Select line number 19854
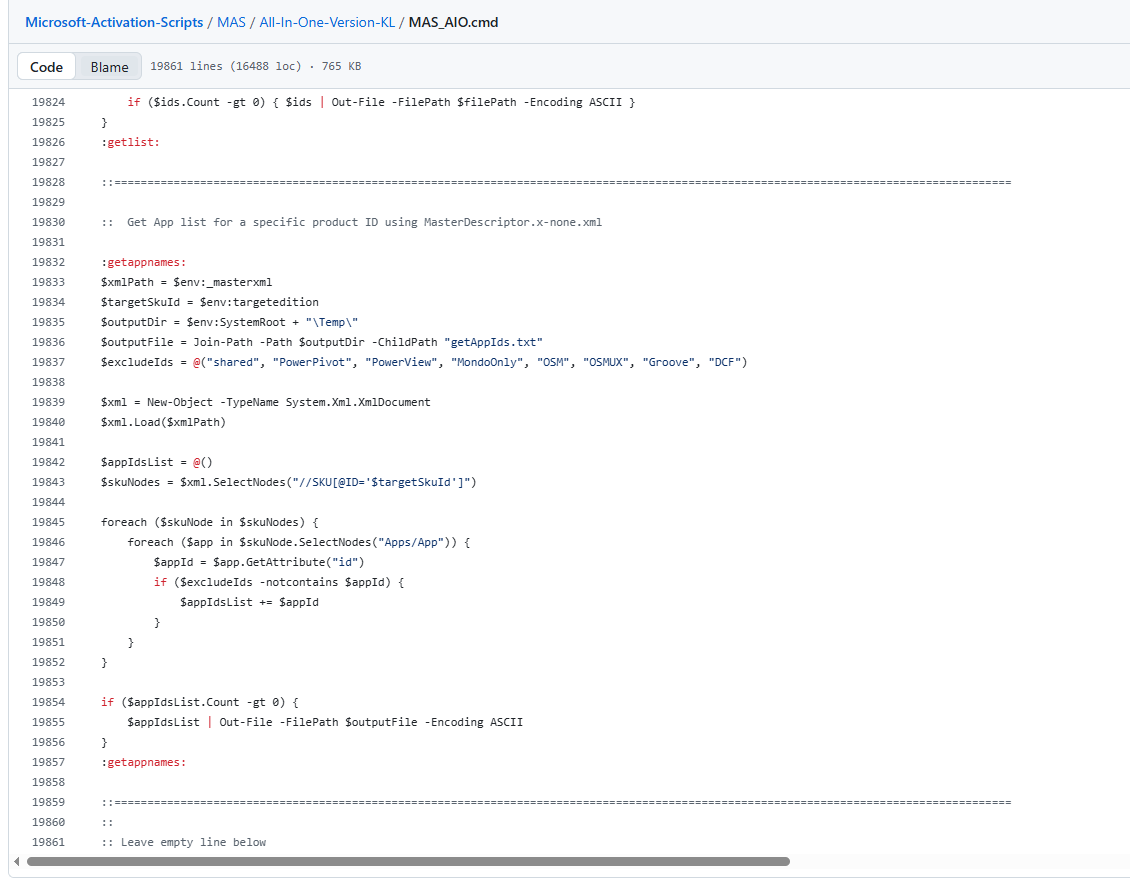Screen dimensions: 1130x894 48,702
